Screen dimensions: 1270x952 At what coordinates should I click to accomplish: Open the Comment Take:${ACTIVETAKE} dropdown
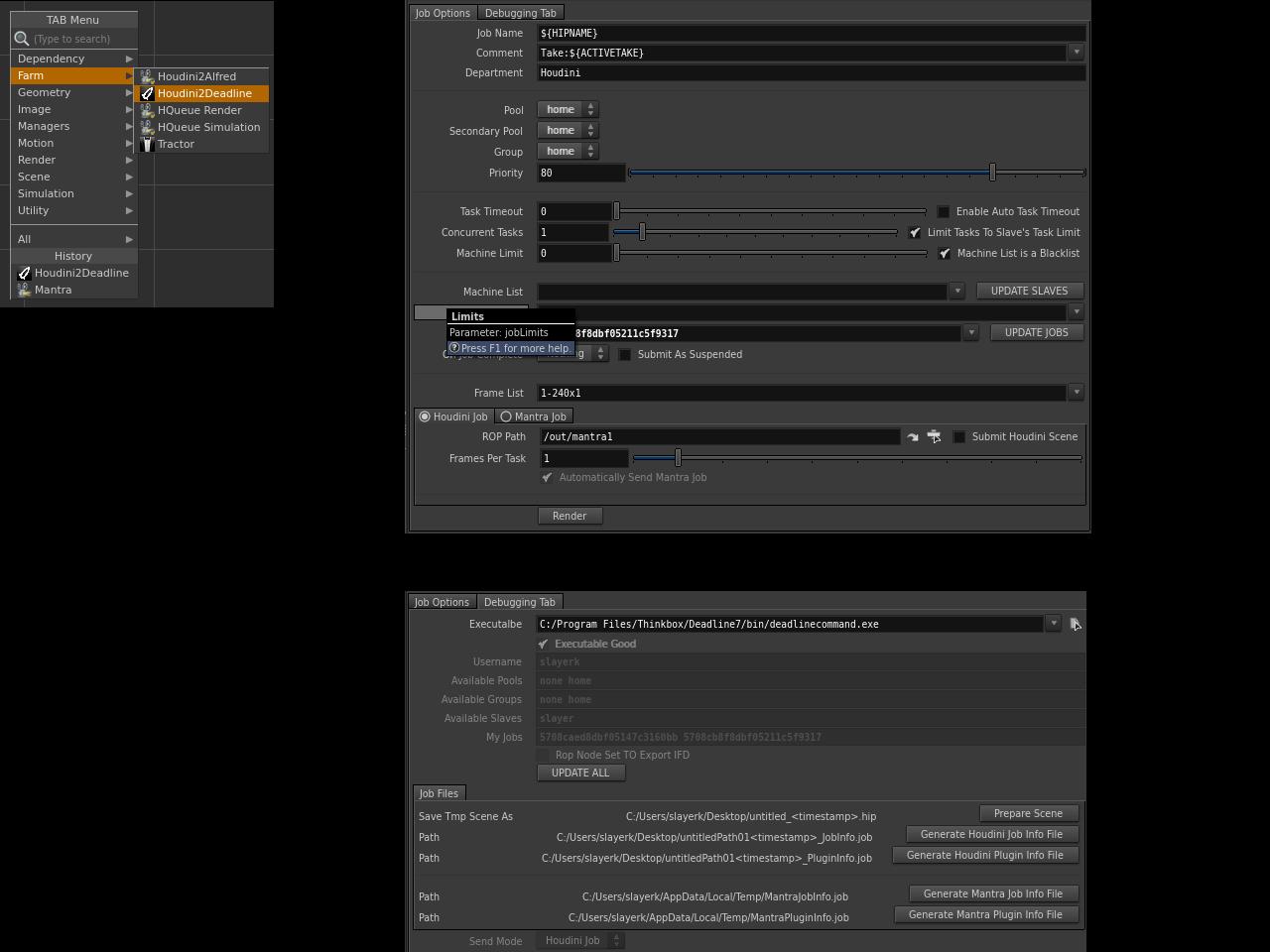(x=1076, y=53)
